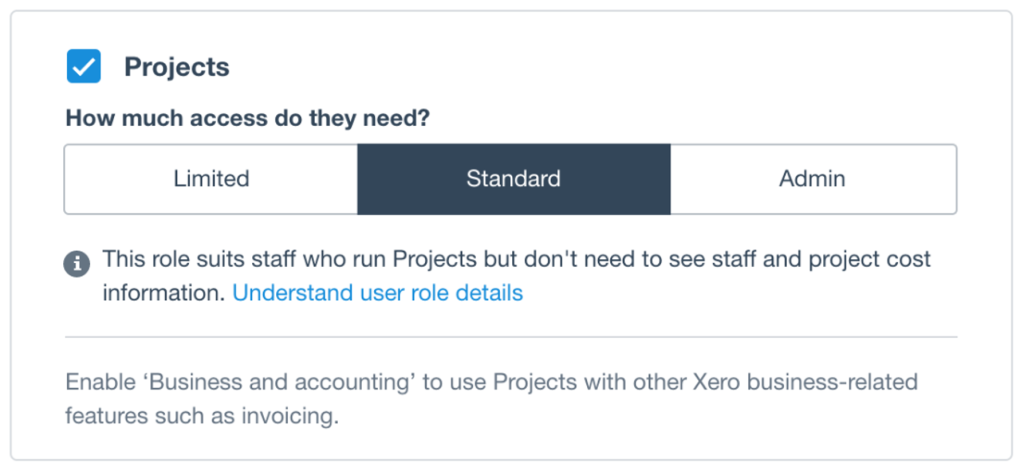This screenshot has height=471, width=1024.
Task: Click the 'How much access do they need?' heading
Action: (x=248, y=119)
